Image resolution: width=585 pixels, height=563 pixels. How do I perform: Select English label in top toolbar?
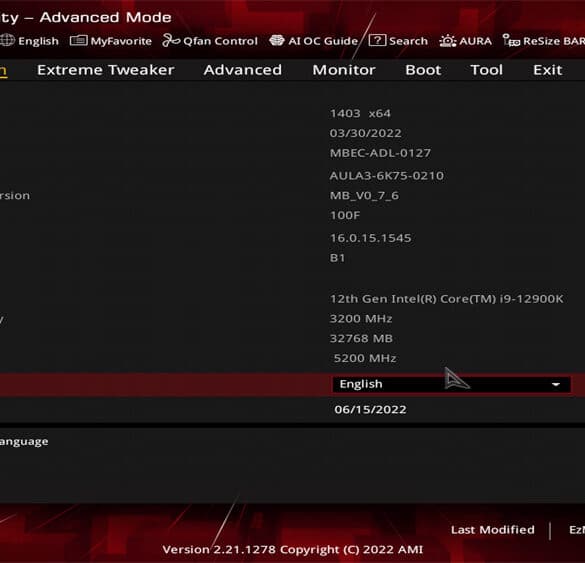[x=38, y=41]
